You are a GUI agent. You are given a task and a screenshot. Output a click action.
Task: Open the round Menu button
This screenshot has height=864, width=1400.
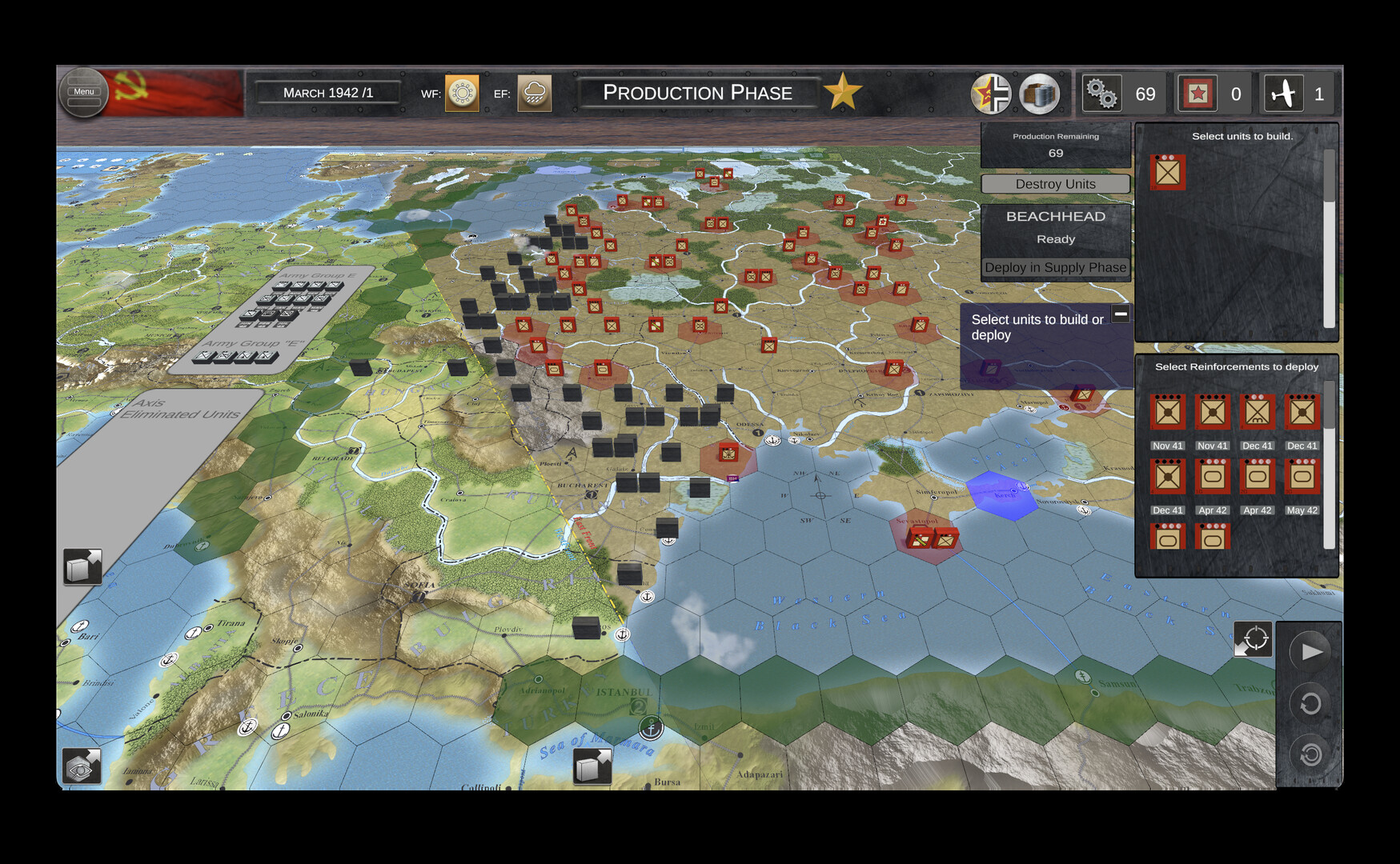coord(83,93)
